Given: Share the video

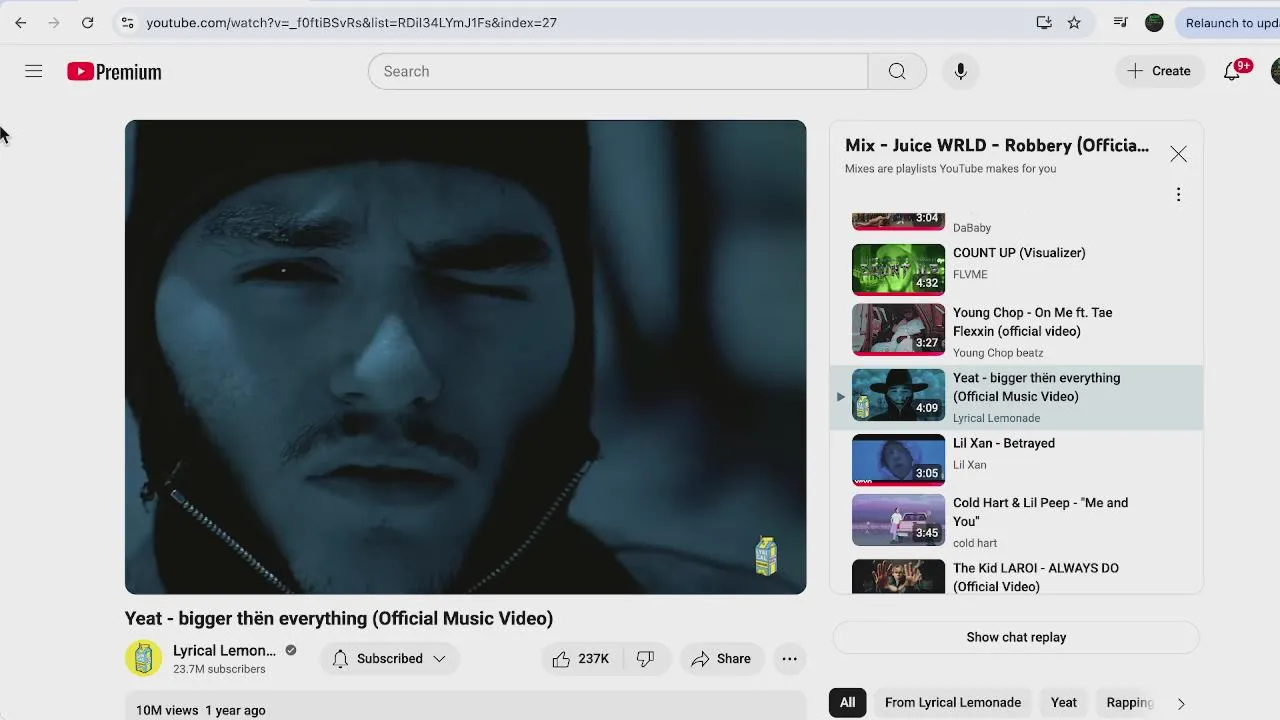Looking at the screenshot, I should point(721,658).
